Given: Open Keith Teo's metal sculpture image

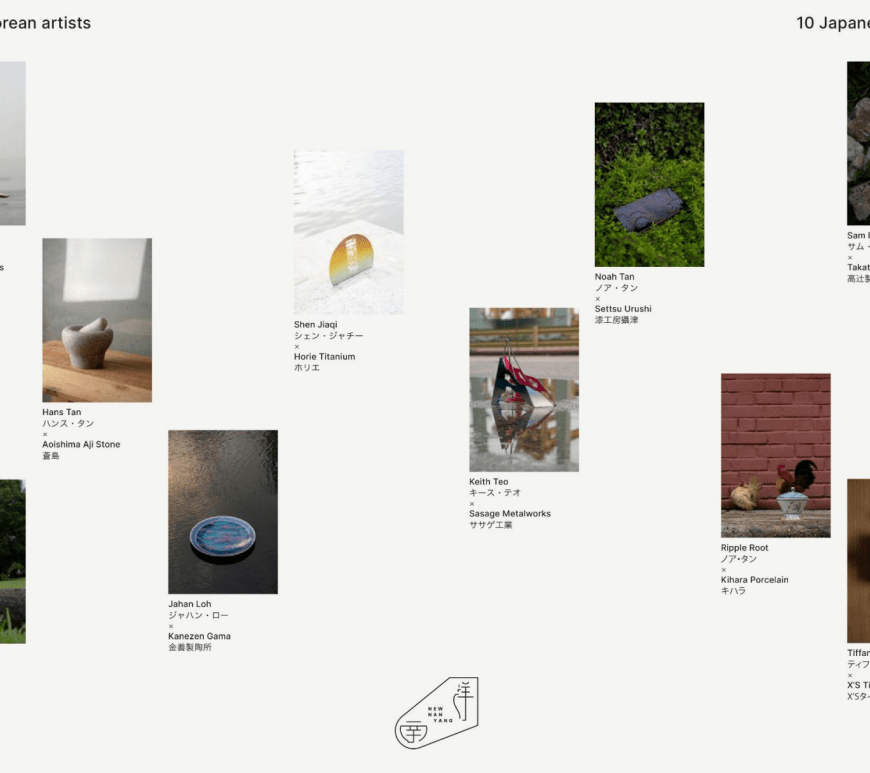Looking at the screenshot, I should coord(524,390).
